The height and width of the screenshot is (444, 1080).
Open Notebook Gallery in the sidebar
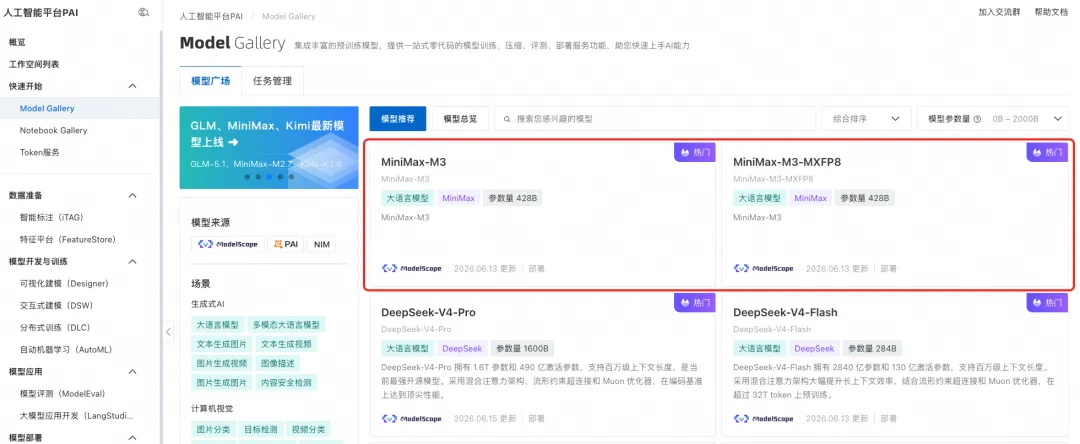tap(54, 130)
